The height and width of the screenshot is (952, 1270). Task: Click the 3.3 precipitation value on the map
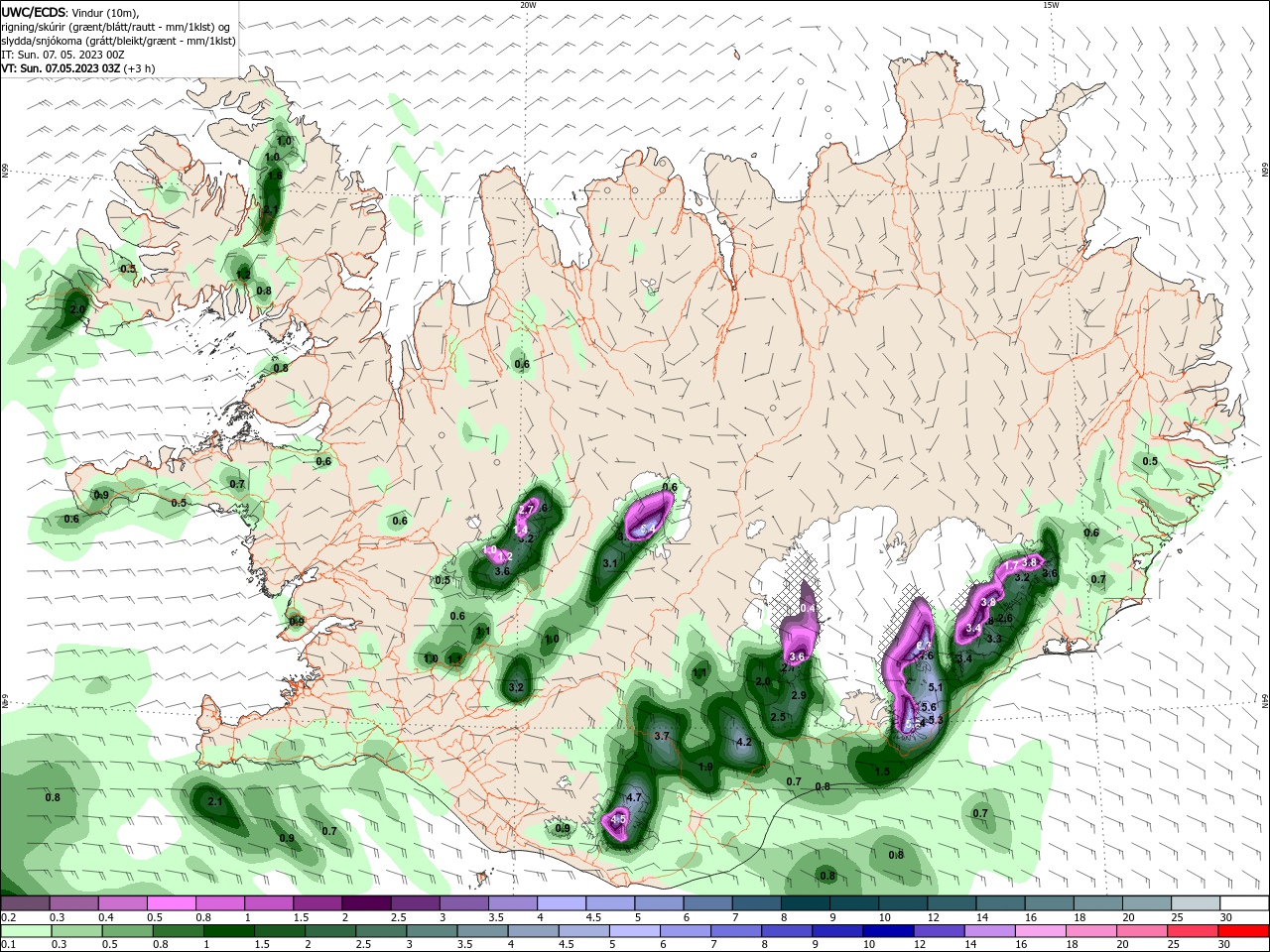pyautogui.click(x=993, y=639)
